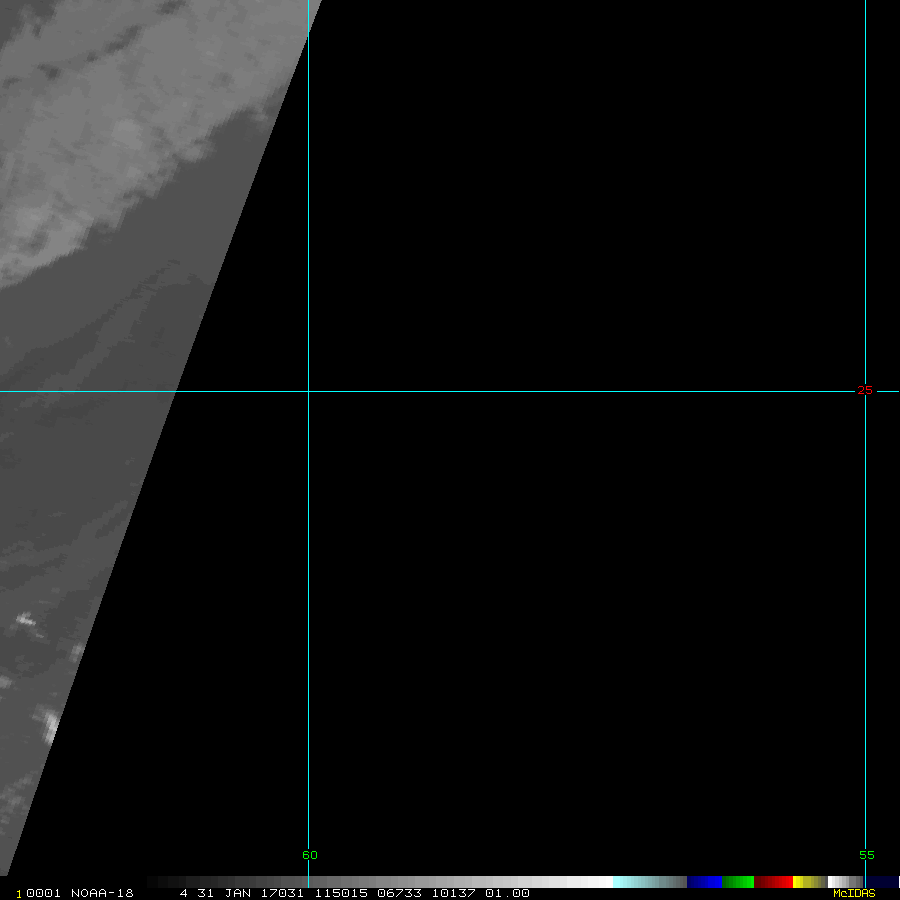Click the yellow frame indicator 1
The height and width of the screenshot is (900, 900).
(x=19, y=894)
